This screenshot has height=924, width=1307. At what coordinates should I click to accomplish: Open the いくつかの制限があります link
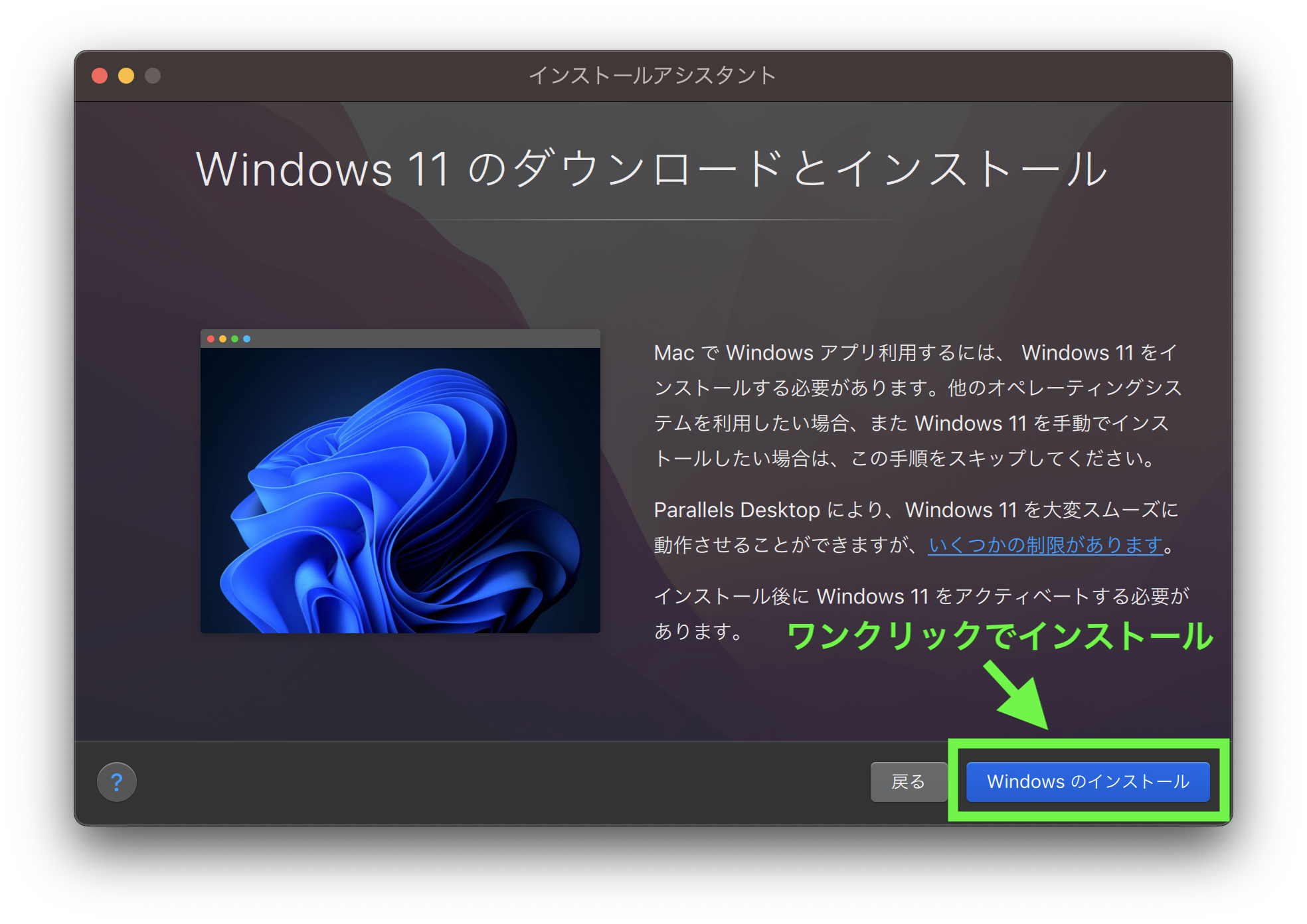point(1045,545)
